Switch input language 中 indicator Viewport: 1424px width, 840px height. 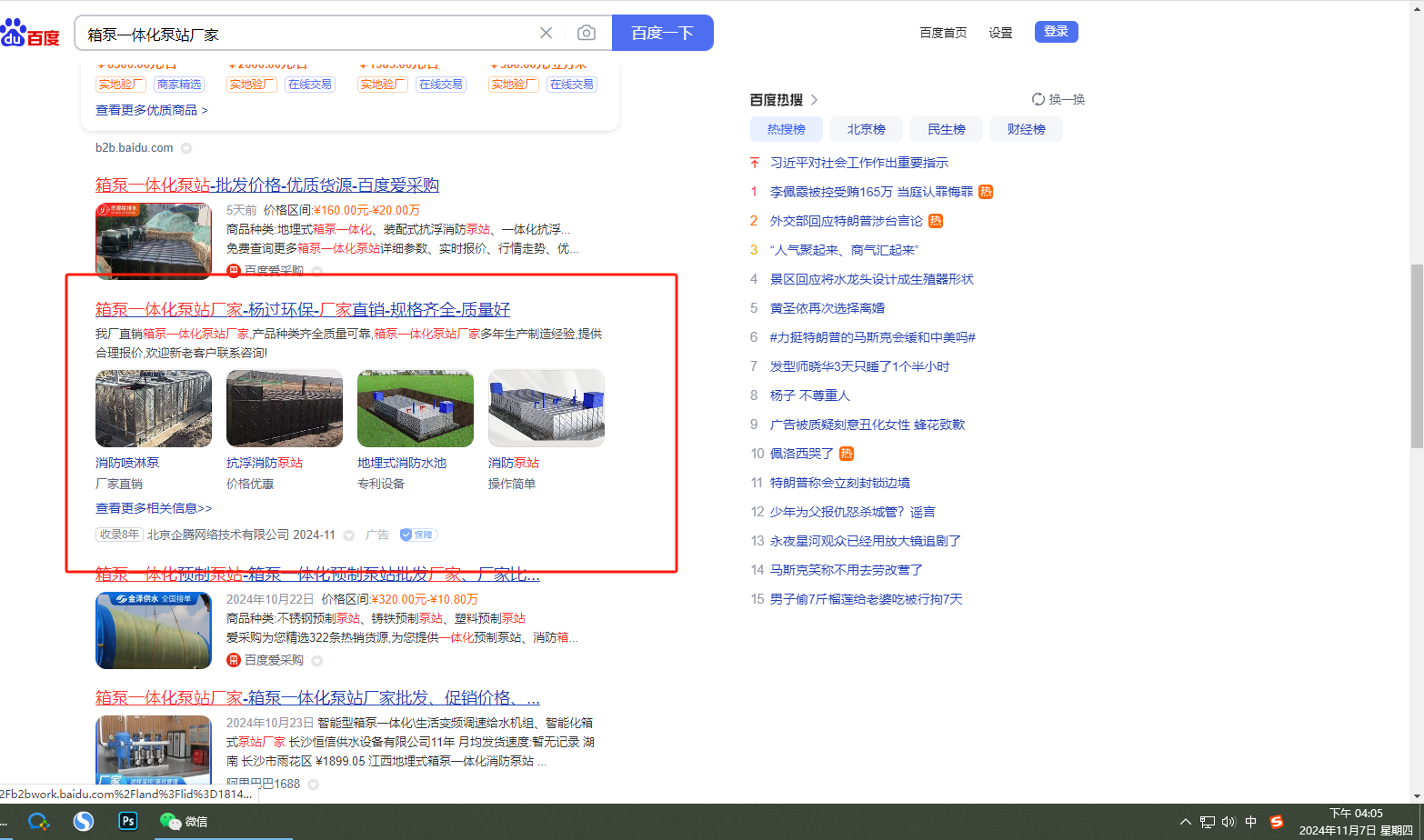click(x=1251, y=822)
